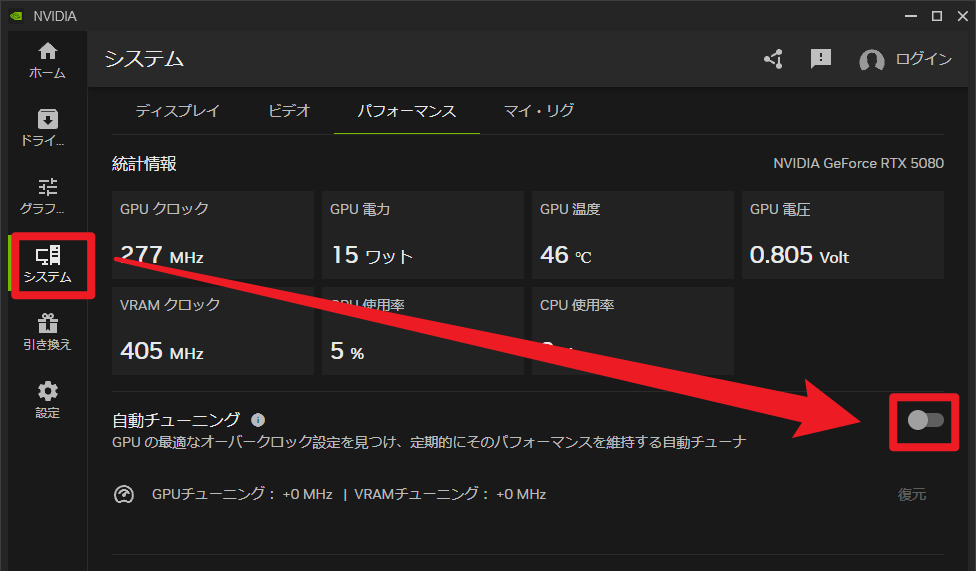Image resolution: width=976 pixels, height=571 pixels.
Task: Click the tuning gauge icon
Action: [124, 494]
